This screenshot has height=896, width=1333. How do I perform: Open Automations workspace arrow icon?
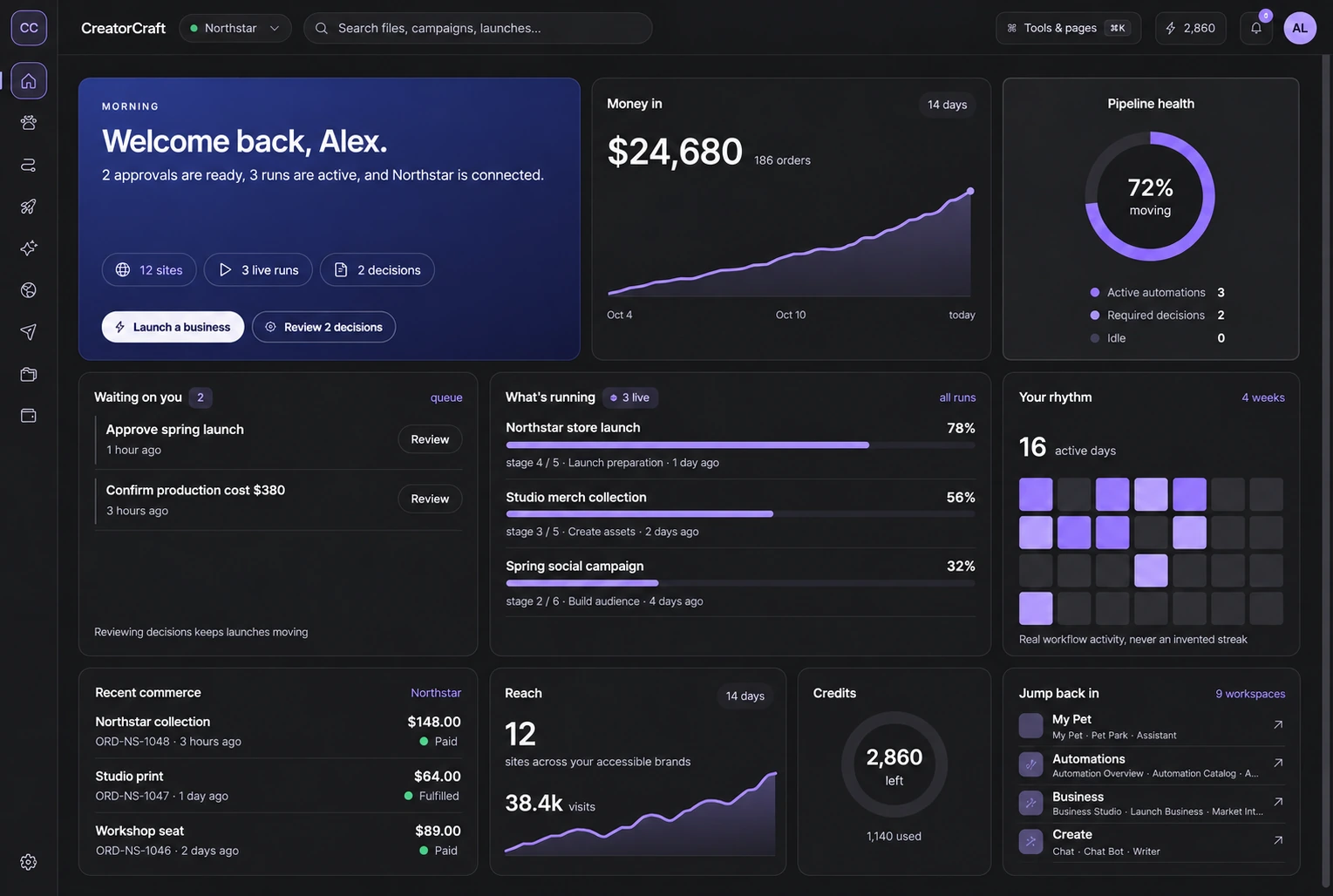coord(1278,763)
